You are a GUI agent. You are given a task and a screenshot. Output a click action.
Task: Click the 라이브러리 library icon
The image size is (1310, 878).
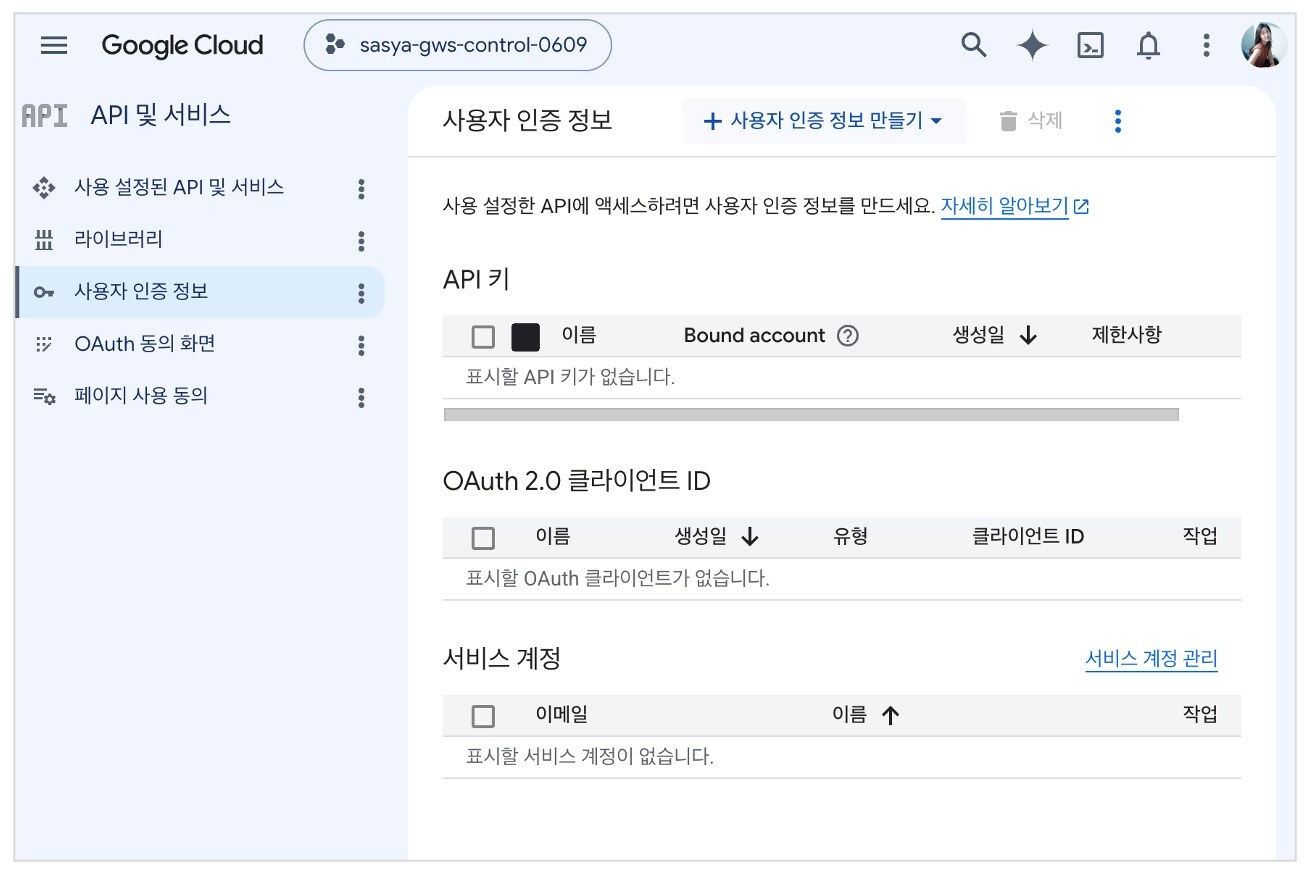(x=44, y=240)
